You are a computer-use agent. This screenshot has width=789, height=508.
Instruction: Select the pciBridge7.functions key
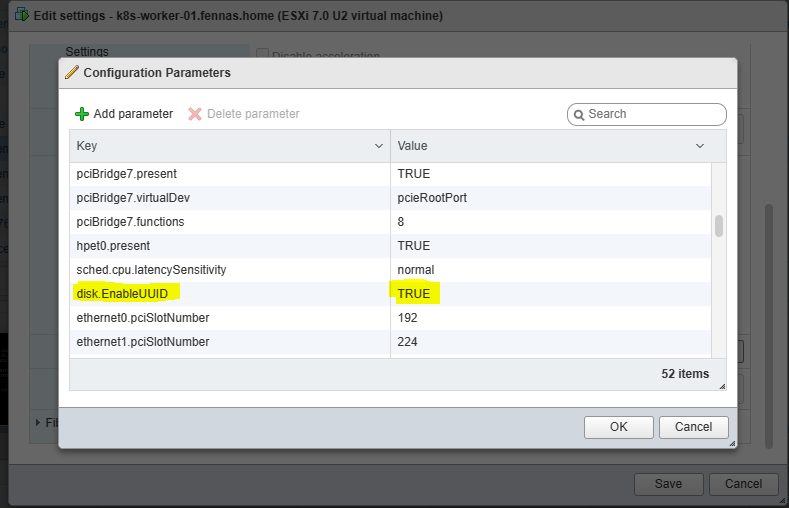[130, 222]
